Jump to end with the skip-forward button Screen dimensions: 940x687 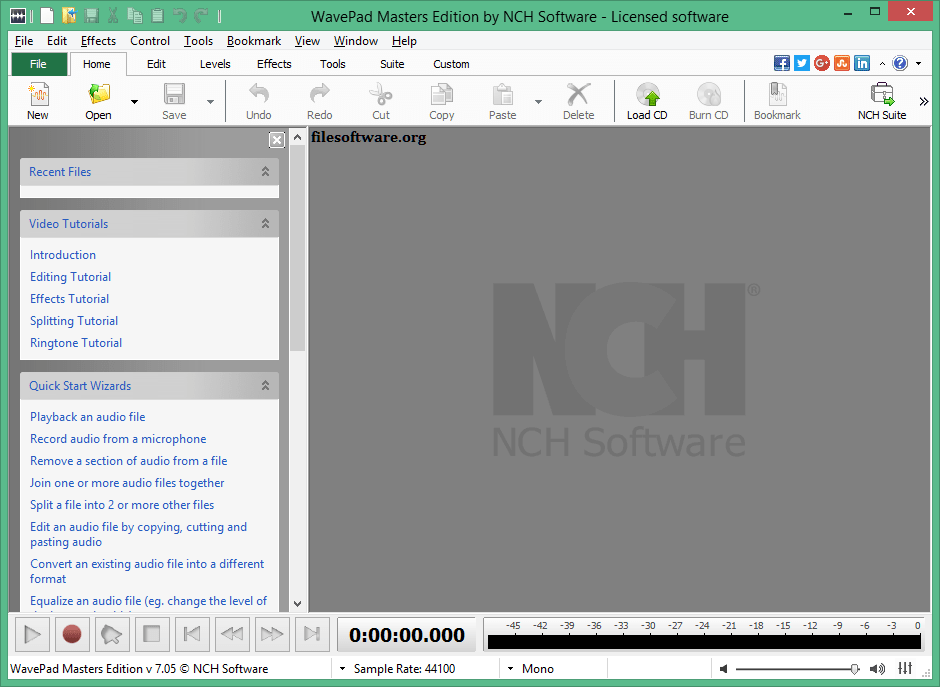point(312,634)
